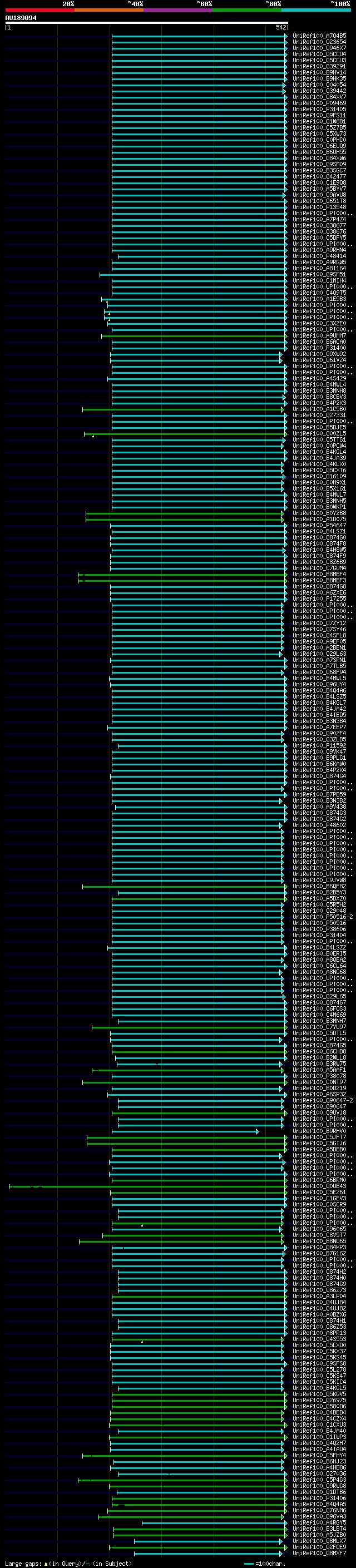Click hit label UniRef100_P54647
The image size is (356, 1568).
coord(319,525)
